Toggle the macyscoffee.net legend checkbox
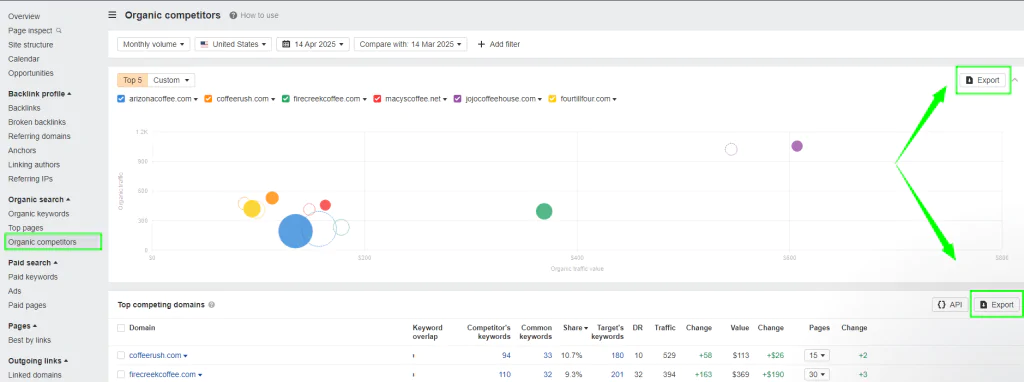 [377, 99]
